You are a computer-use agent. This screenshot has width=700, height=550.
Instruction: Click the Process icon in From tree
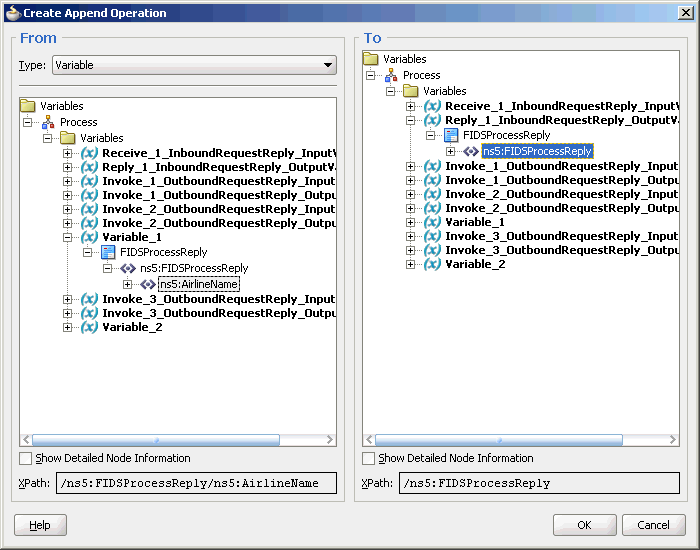click(48, 122)
